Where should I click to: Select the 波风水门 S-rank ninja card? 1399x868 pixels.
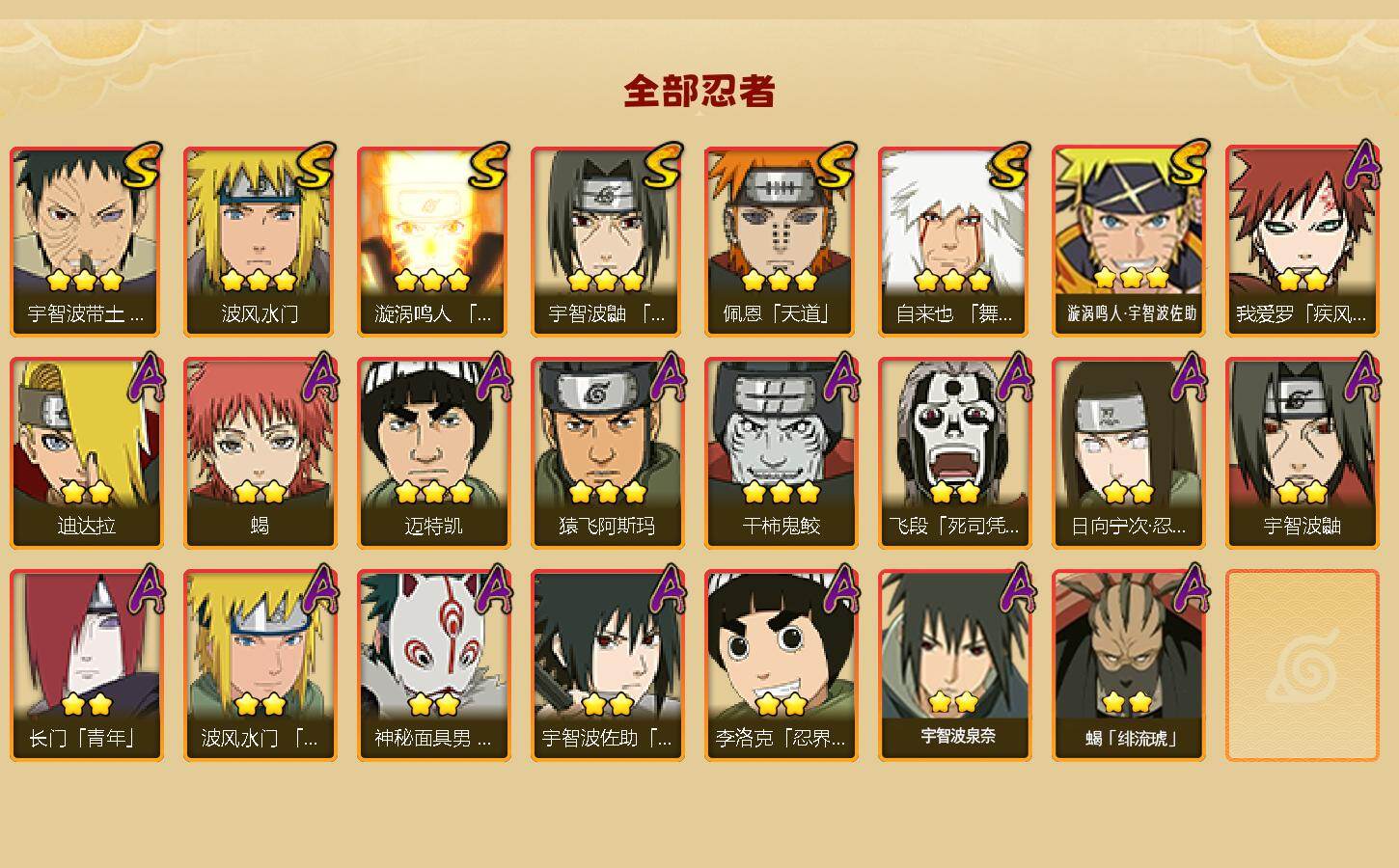pos(260,241)
